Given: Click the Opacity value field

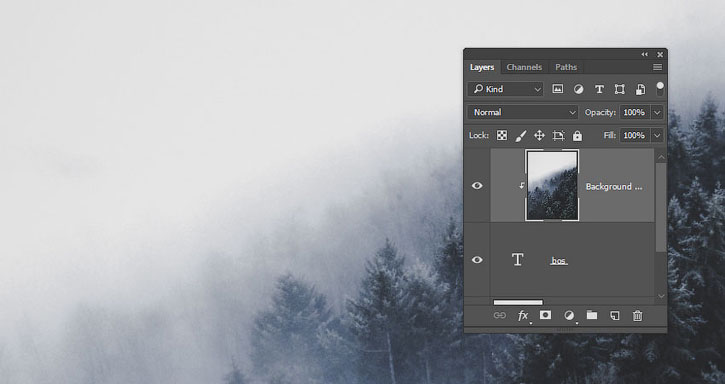Looking at the screenshot, I should pyautogui.click(x=634, y=112).
